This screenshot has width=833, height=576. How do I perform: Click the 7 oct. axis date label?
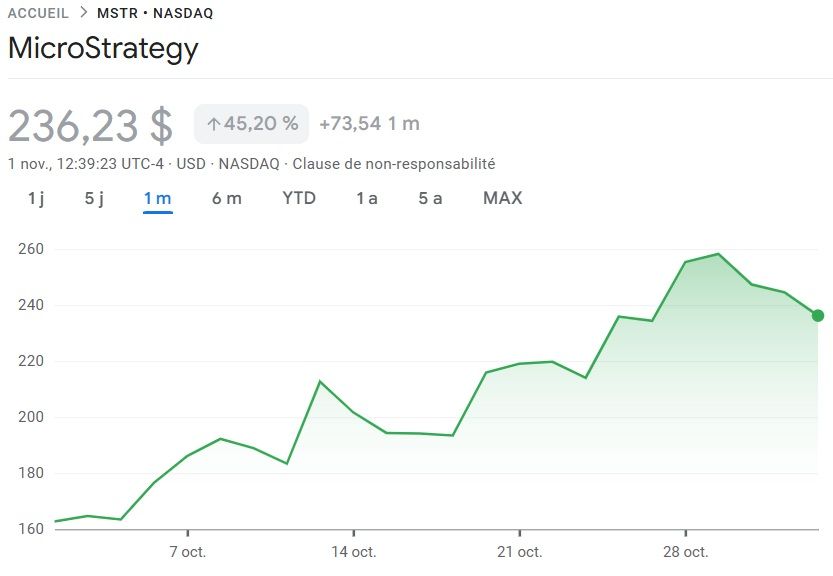[x=187, y=552]
